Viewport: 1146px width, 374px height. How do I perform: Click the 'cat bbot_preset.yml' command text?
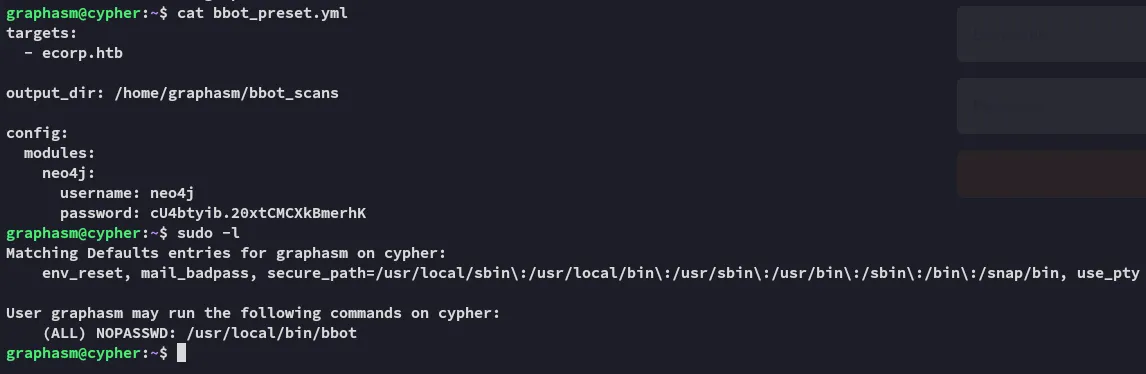click(262, 13)
